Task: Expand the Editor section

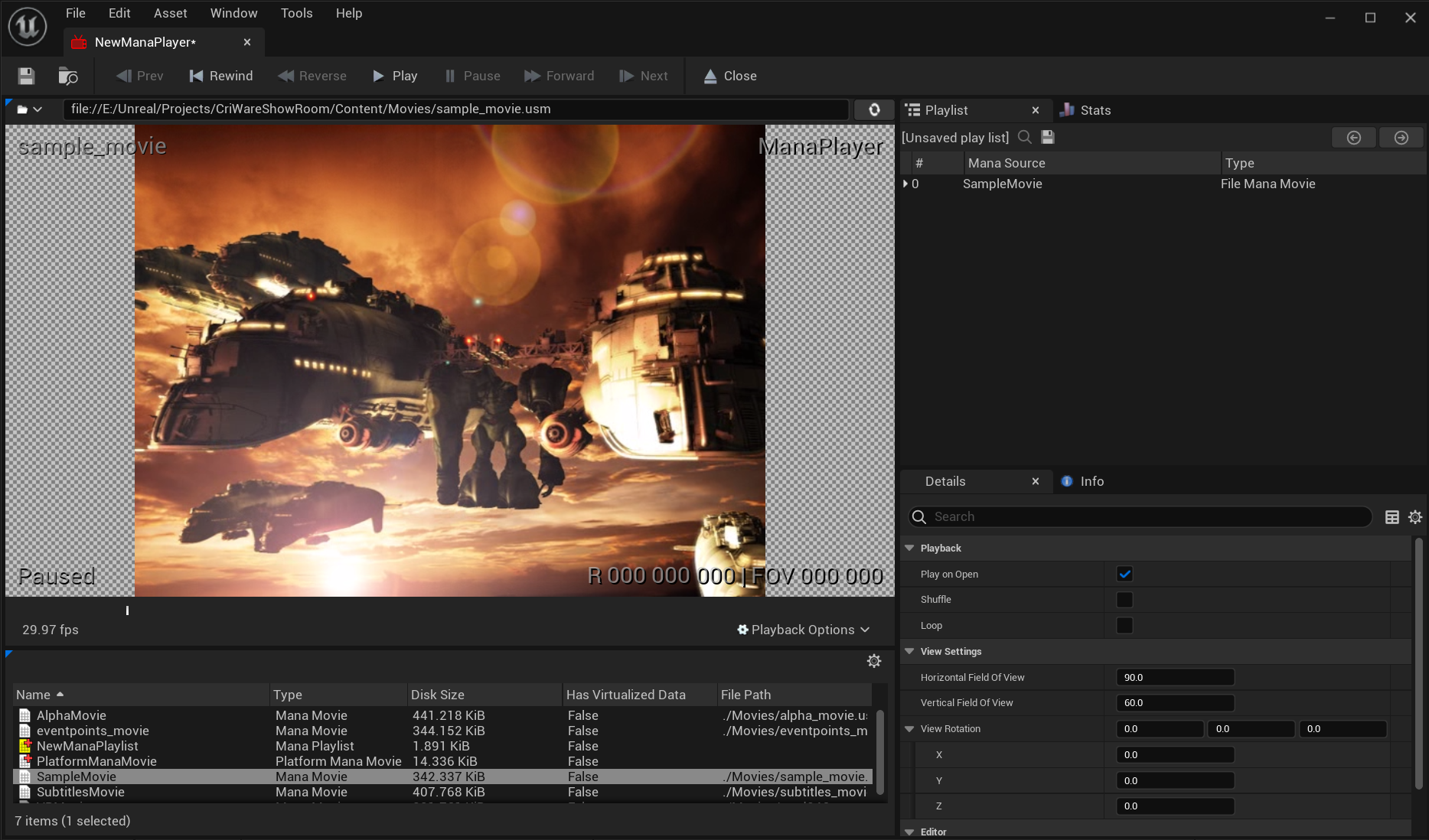Action: pos(909,832)
